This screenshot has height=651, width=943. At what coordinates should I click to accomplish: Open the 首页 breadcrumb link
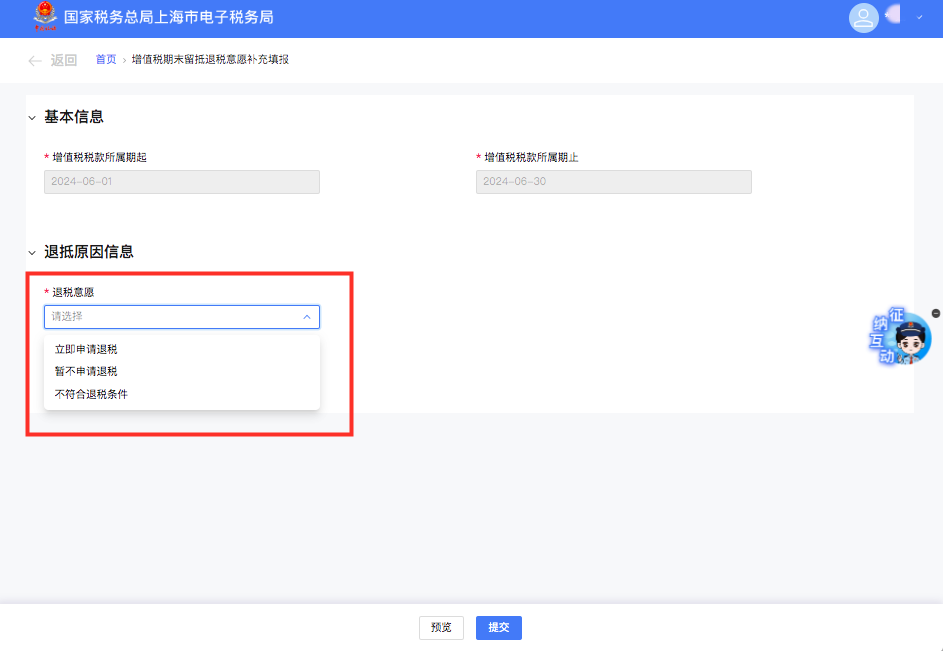click(x=106, y=60)
